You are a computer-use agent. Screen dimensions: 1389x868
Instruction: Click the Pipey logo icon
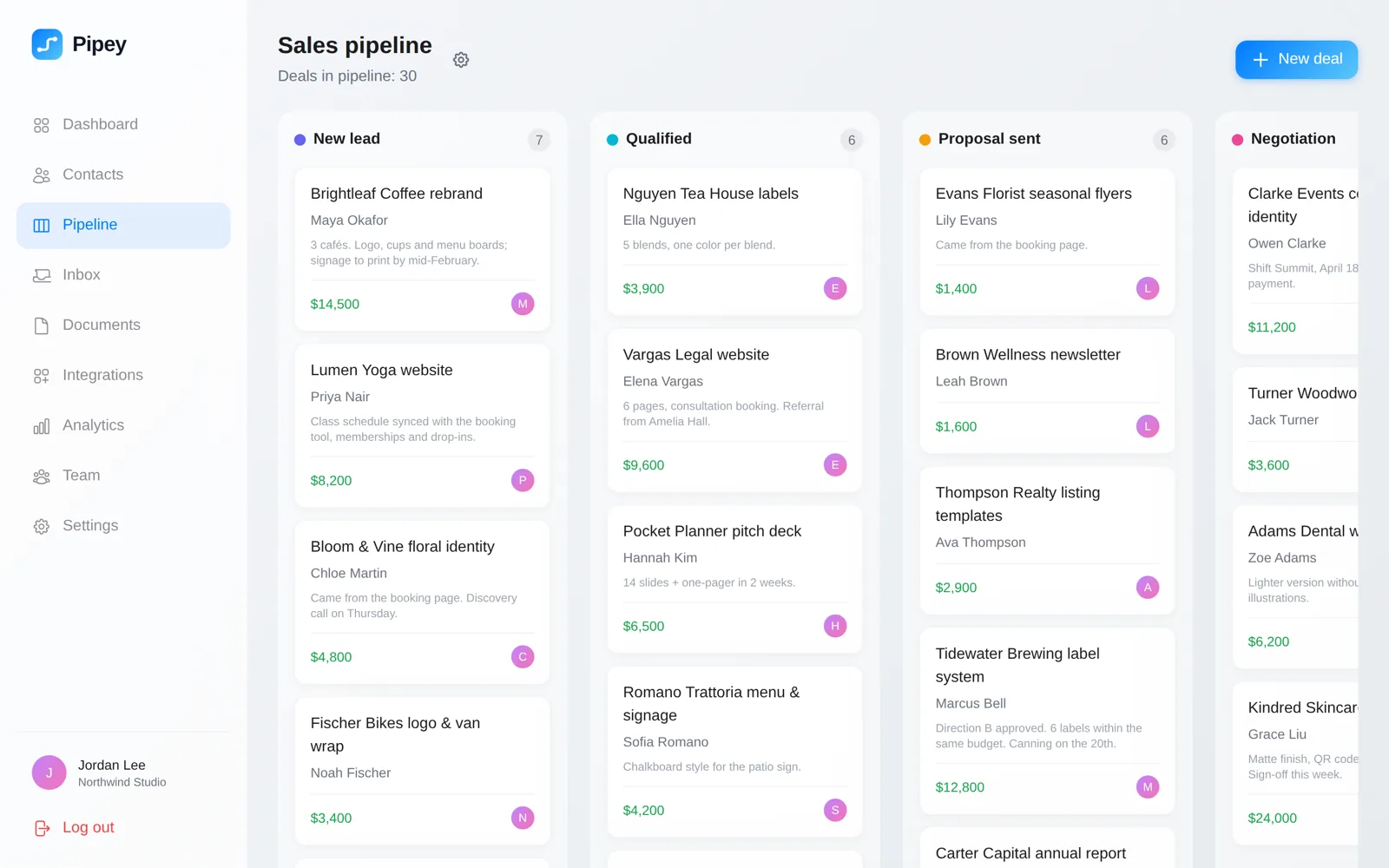click(x=47, y=44)
